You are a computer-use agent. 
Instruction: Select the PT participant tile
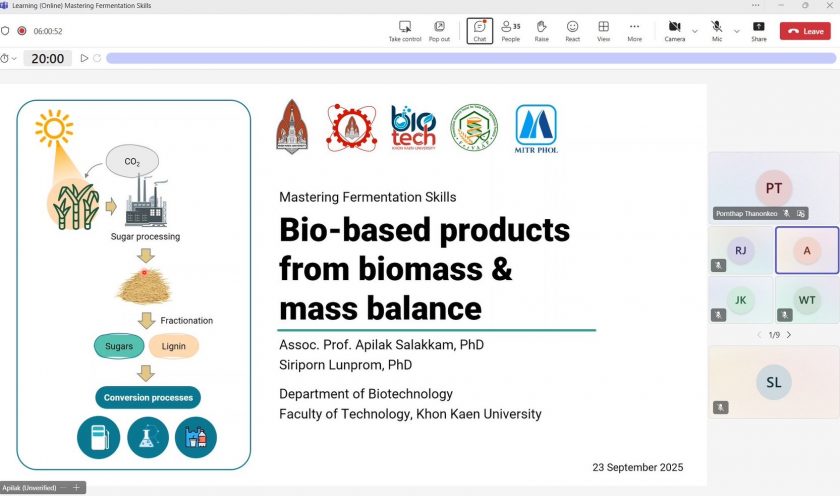coord(773,187)
